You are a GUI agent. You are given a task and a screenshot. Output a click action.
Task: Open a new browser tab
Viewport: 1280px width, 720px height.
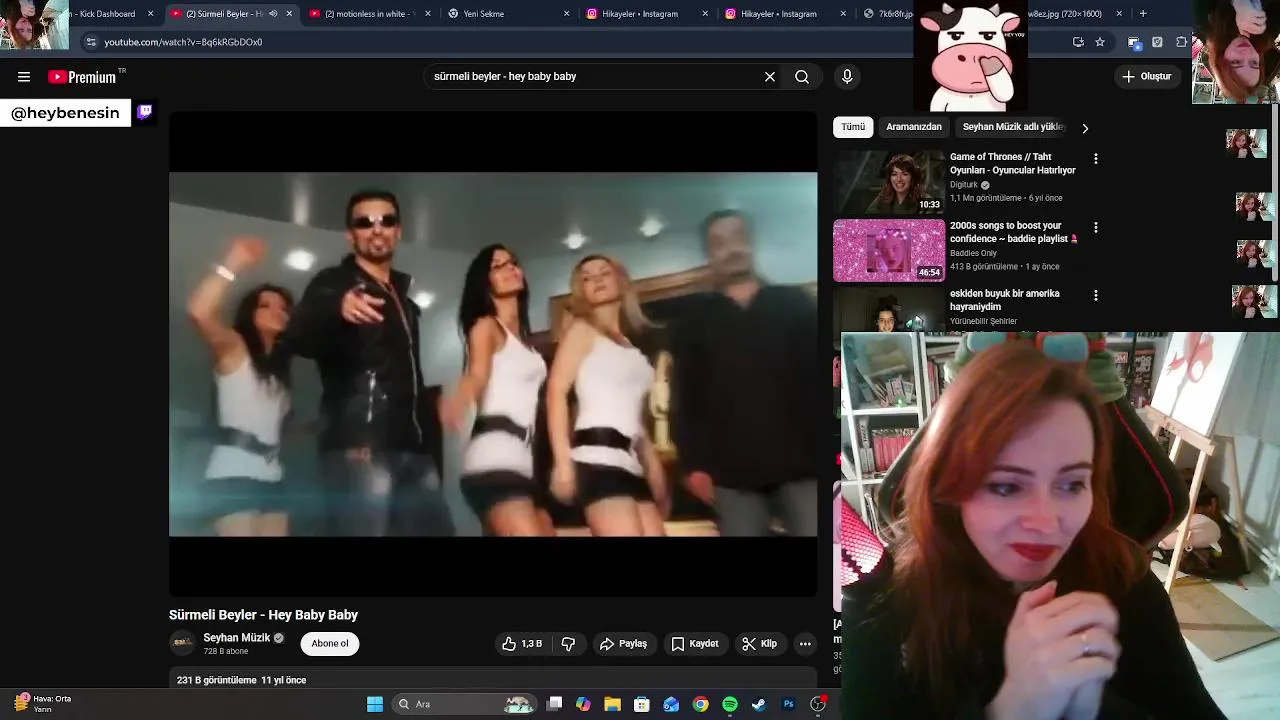click(x=1143, y=14)
